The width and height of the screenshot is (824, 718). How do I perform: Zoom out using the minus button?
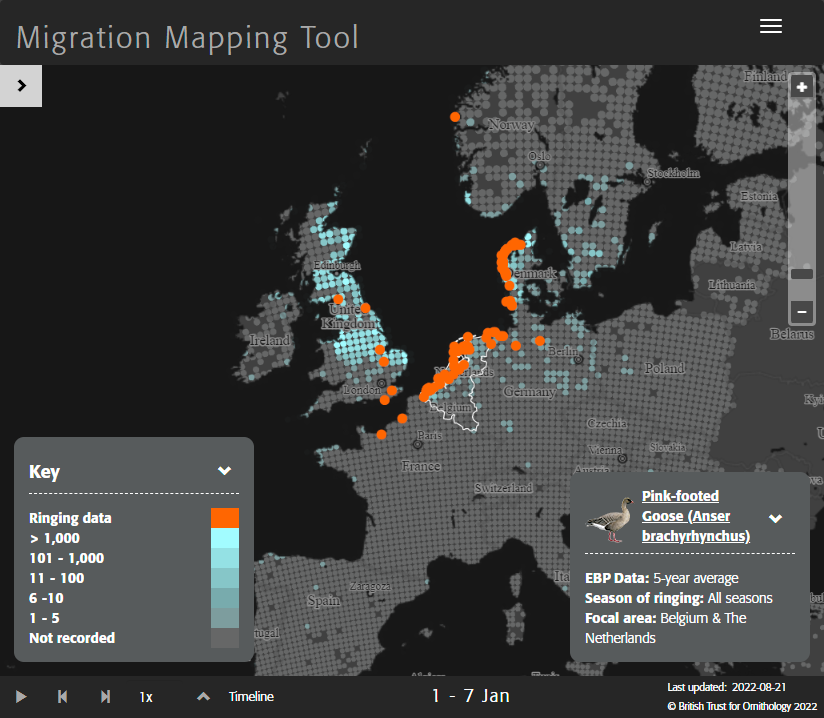tap(801, 312)
